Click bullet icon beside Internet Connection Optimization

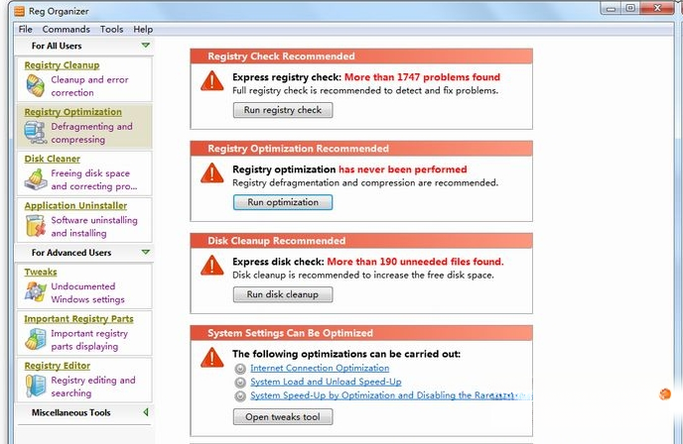240,369
